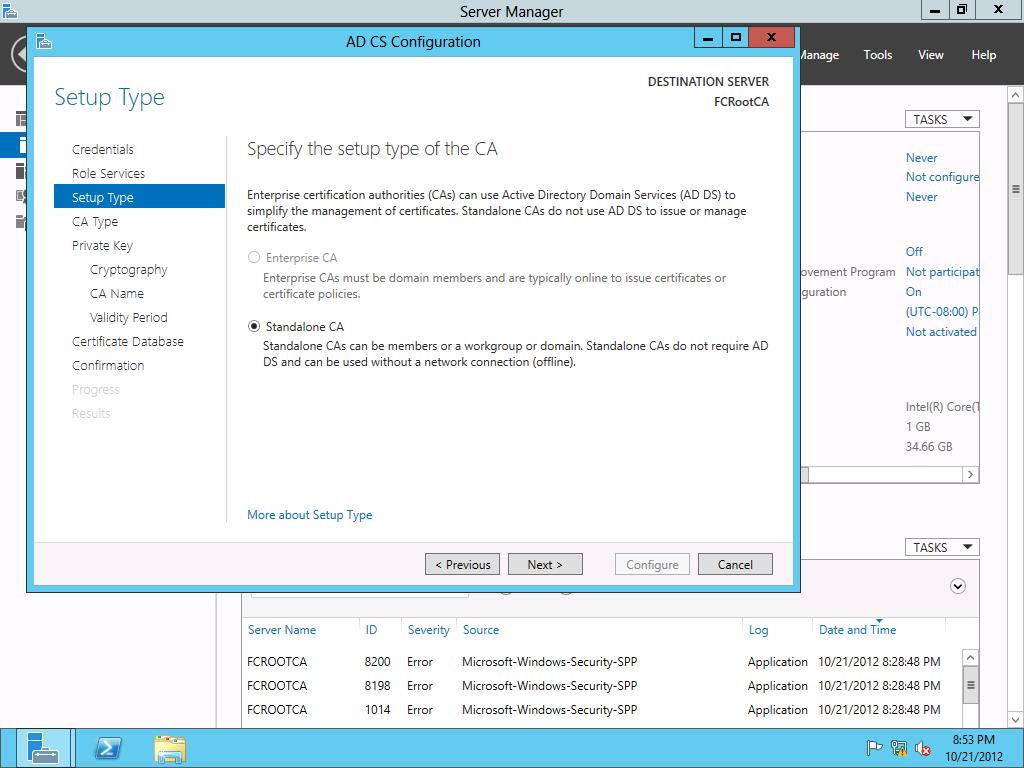Open File Explorer from the taskbar

coord(170,748)
